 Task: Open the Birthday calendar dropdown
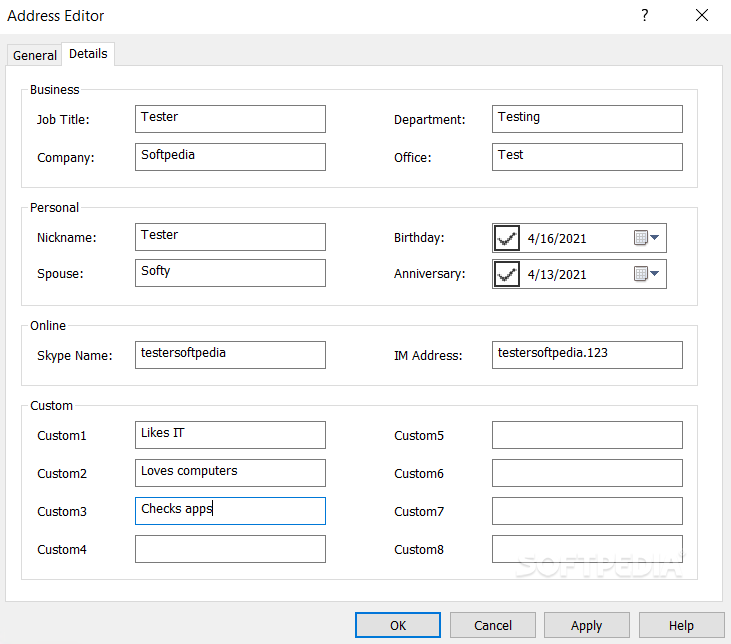click(647, 238)
